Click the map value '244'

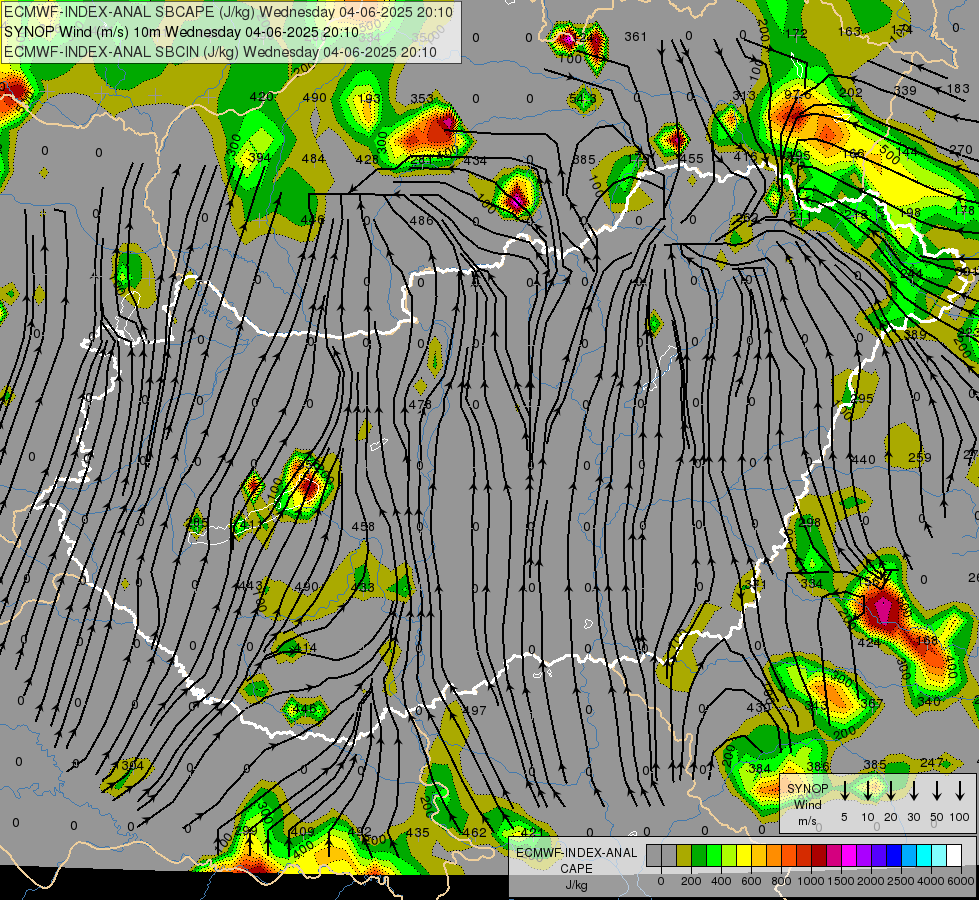(x=911, y=274)
